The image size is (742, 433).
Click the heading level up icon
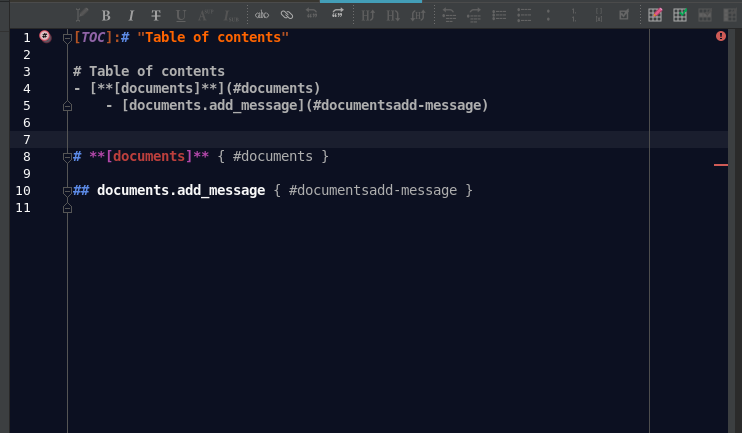(368, 16)
